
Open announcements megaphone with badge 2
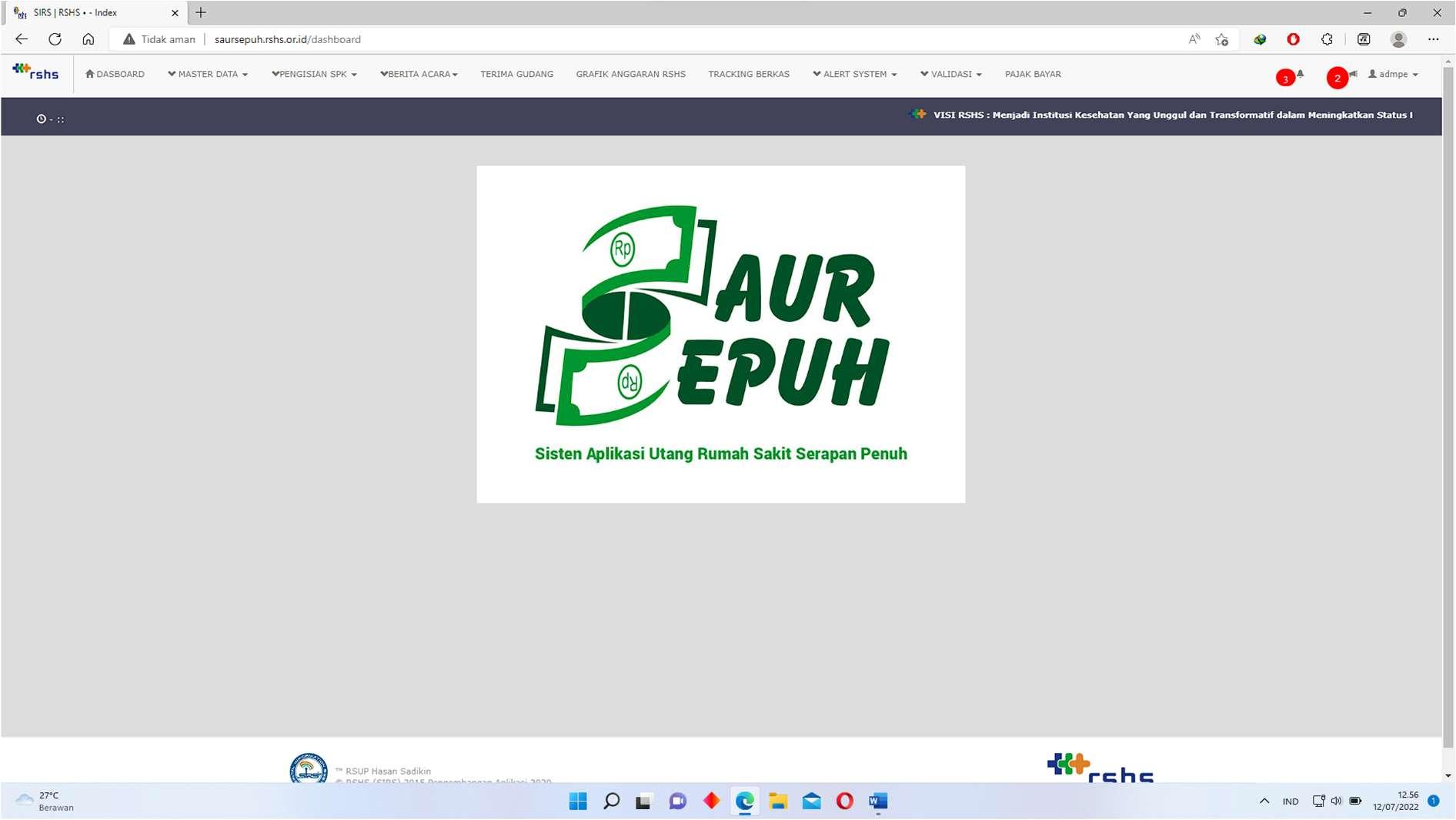(x=1341, y=77)
